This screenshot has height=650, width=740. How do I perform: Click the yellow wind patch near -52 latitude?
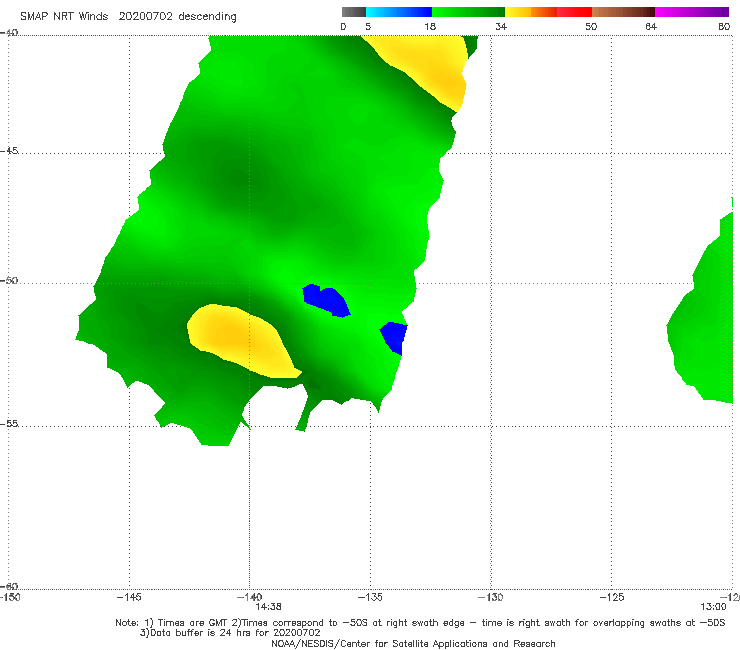coord(241,340)
